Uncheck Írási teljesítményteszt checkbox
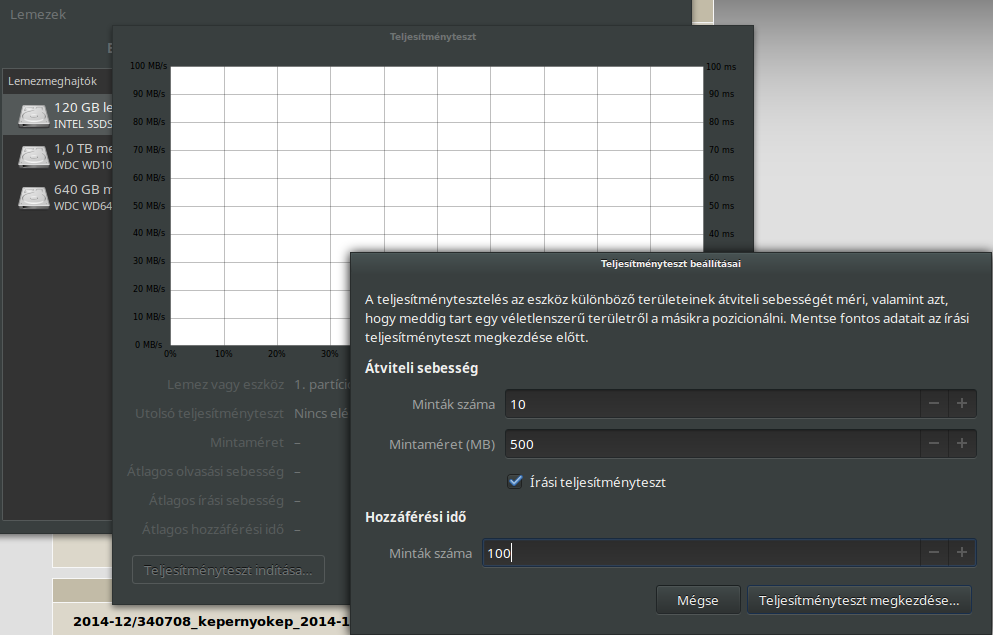Viewport: 993px width, 635px height. [x=515, y=482]
